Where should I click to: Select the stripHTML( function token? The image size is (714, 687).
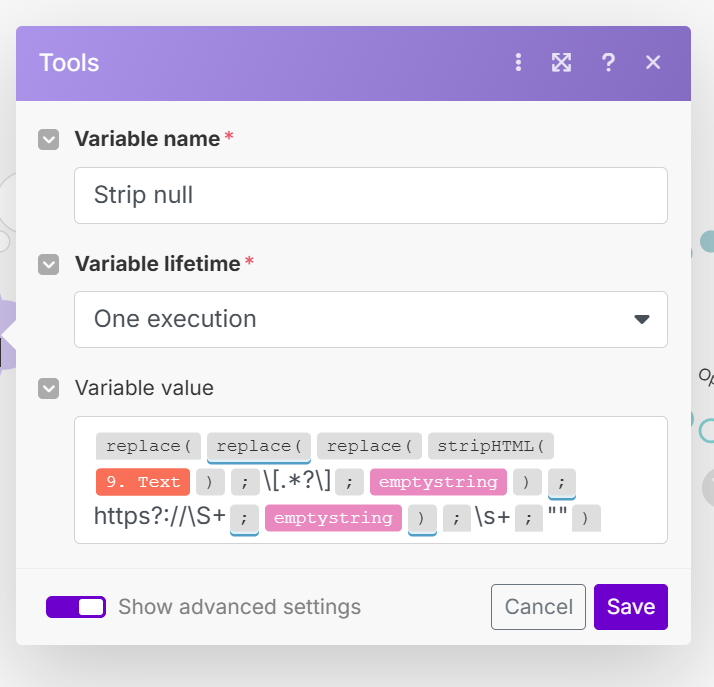[491, 446]
